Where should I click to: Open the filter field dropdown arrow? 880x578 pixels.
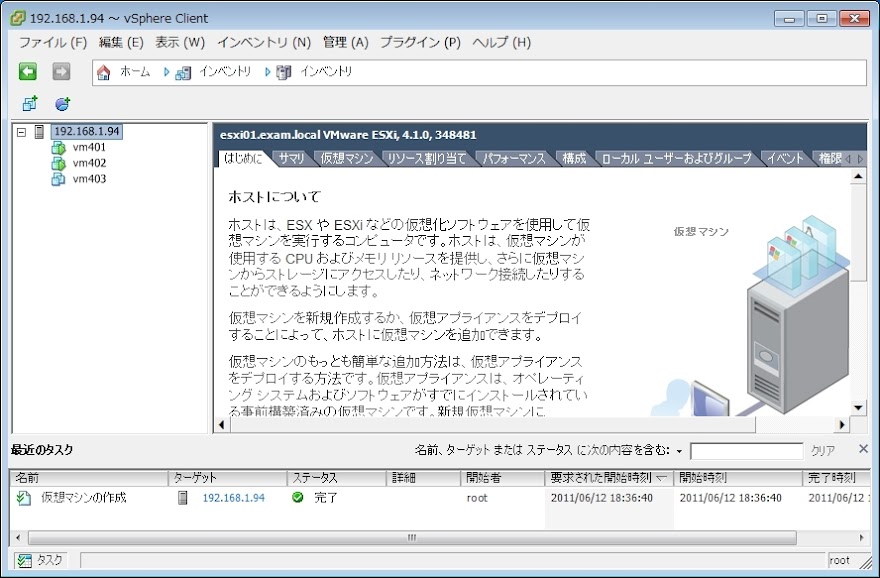click(679, 451)
